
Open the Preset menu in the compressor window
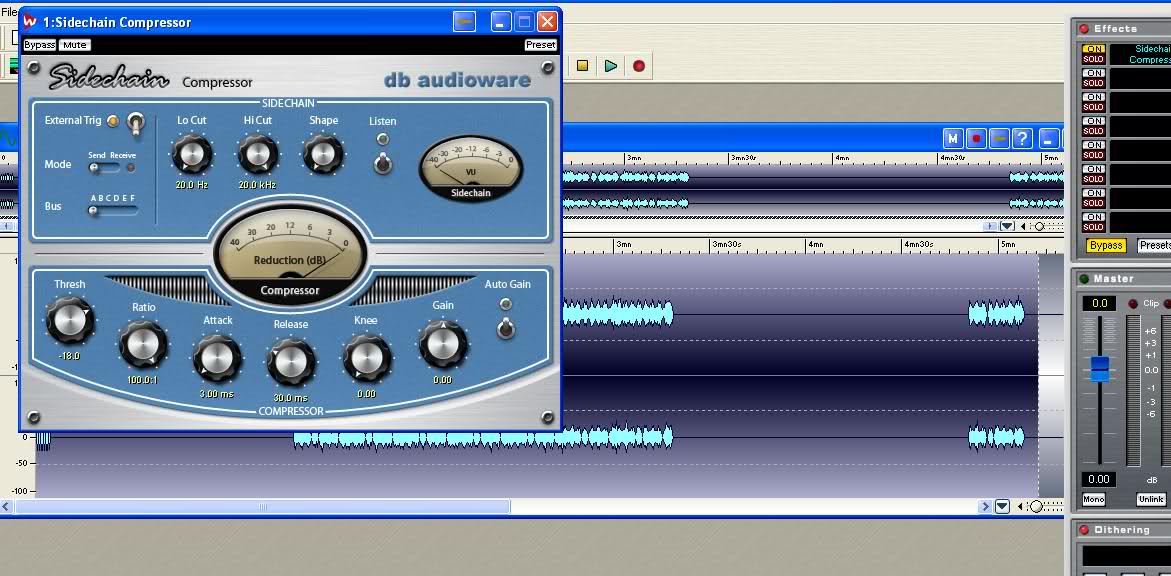click(x=541, y=45)
